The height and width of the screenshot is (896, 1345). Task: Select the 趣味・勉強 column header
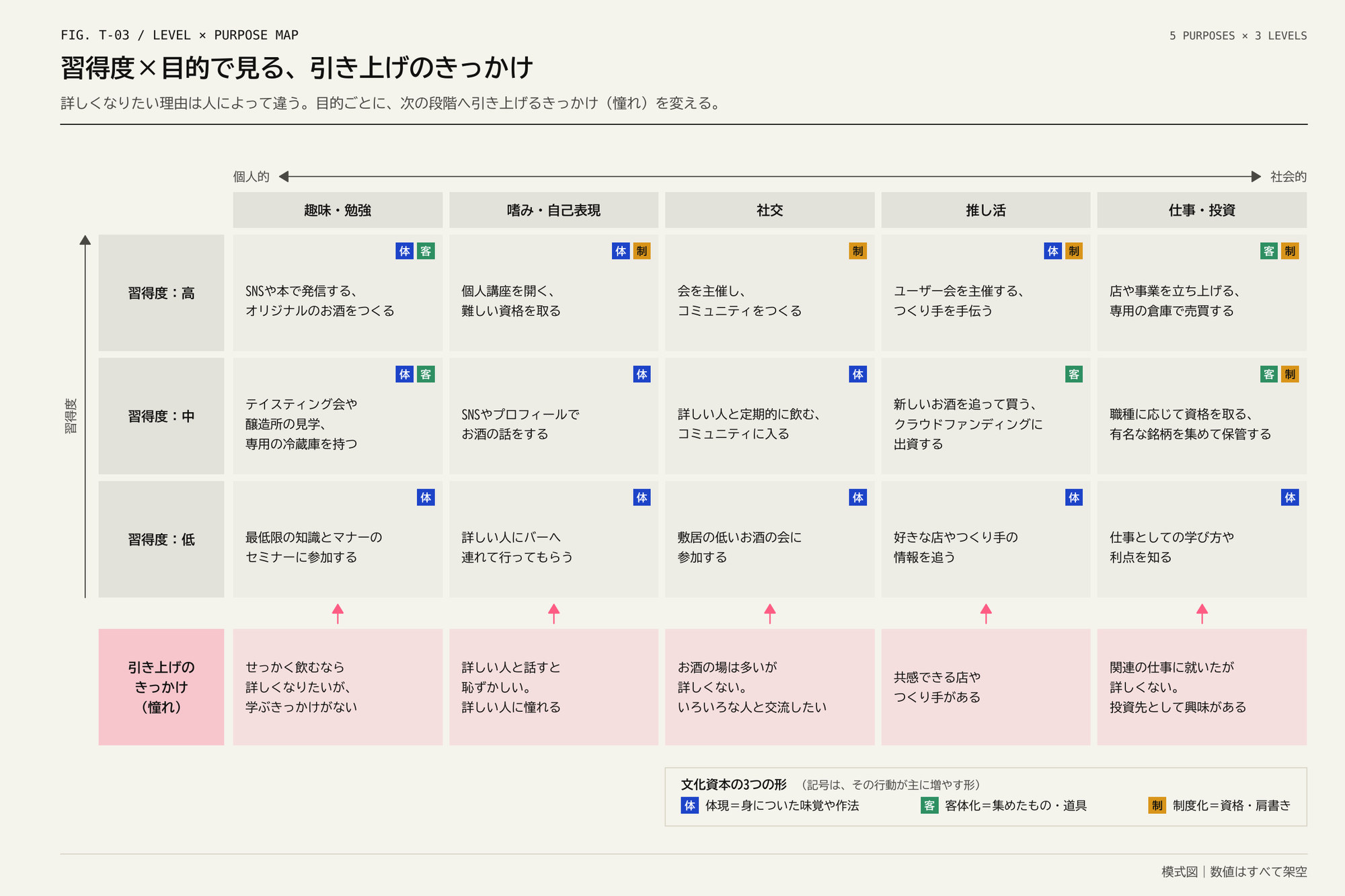[338, 210]
